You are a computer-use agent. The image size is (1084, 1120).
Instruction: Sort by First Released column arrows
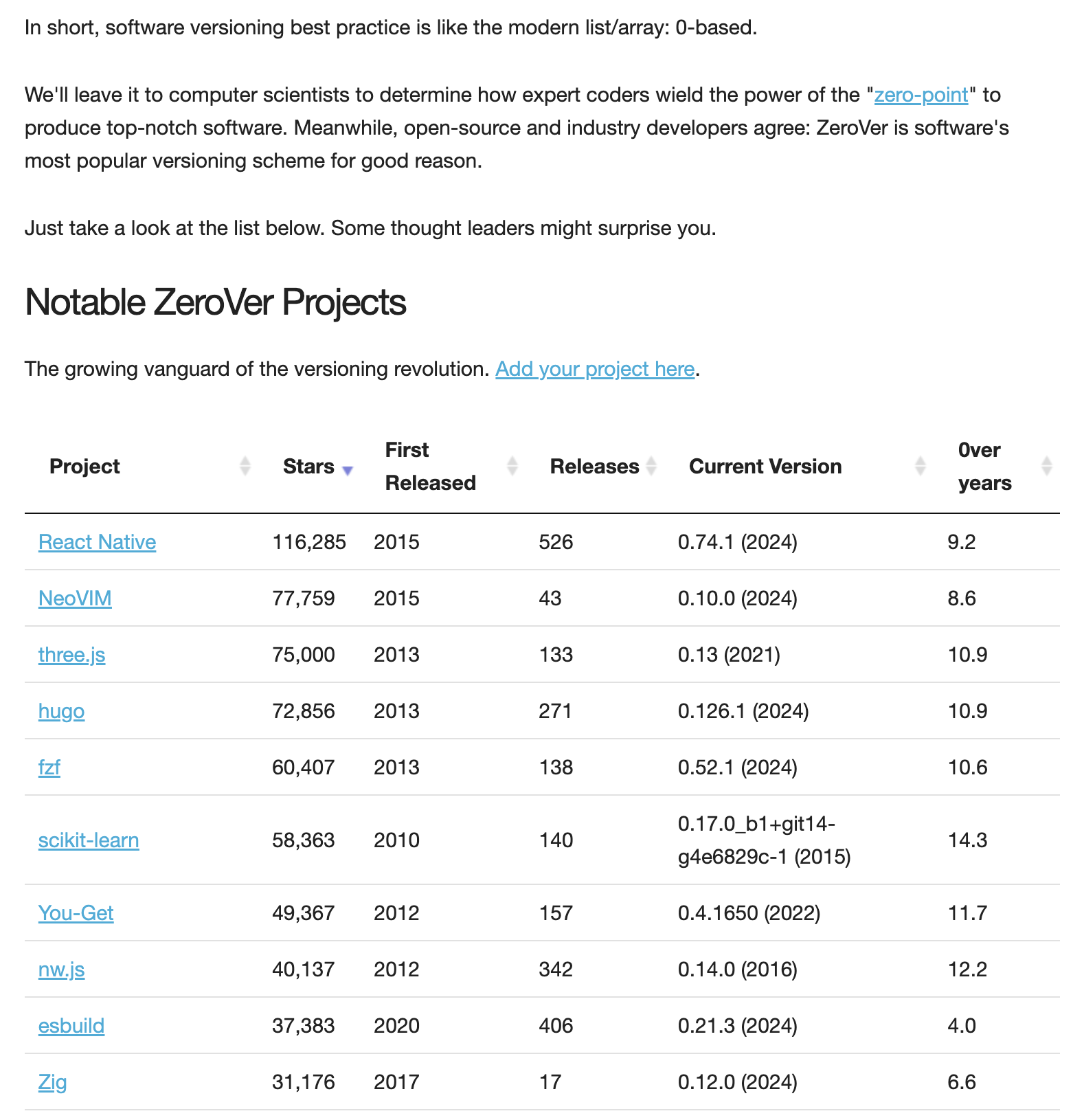512,466
